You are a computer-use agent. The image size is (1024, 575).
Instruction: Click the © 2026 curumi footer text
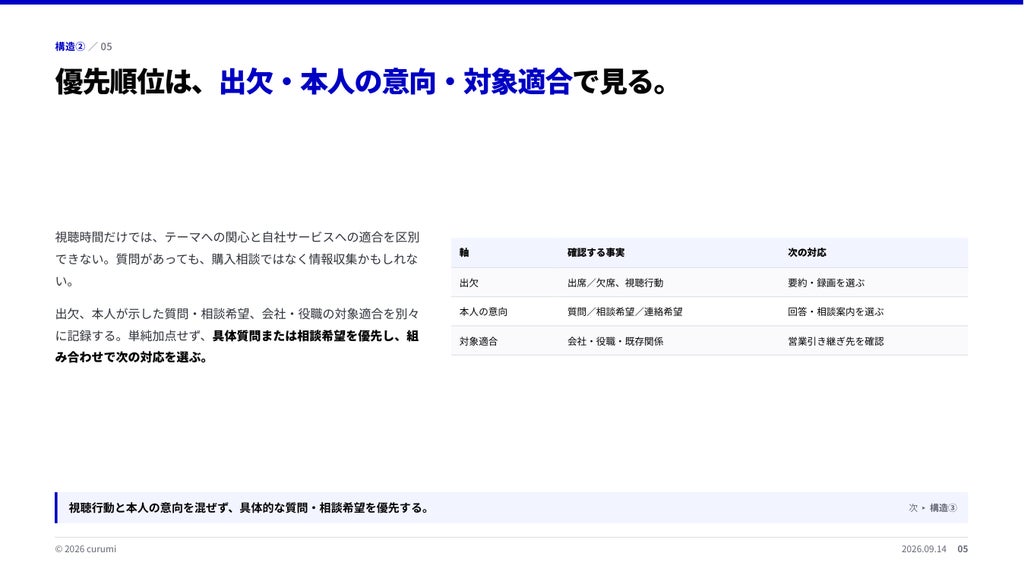click(x=86, y=549)
